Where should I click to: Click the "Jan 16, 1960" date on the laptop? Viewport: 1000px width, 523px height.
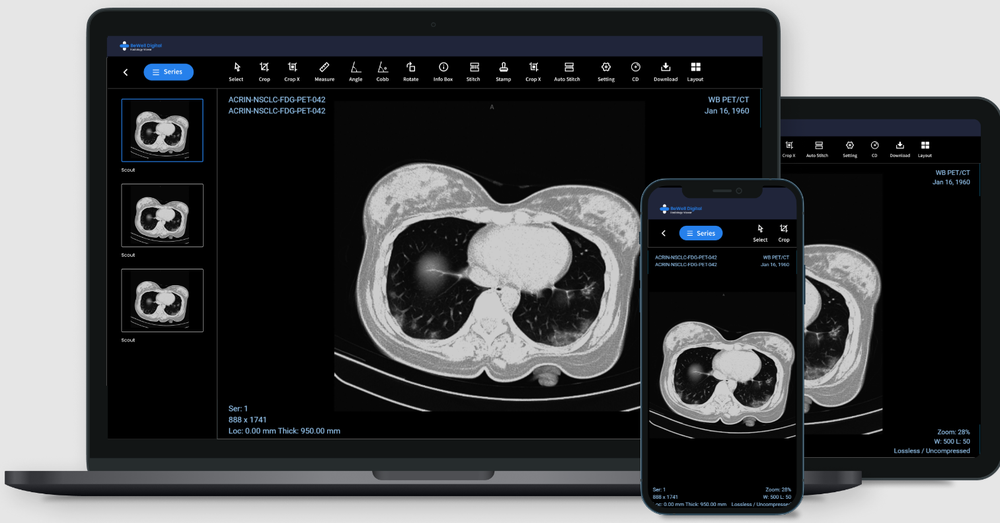726,111
